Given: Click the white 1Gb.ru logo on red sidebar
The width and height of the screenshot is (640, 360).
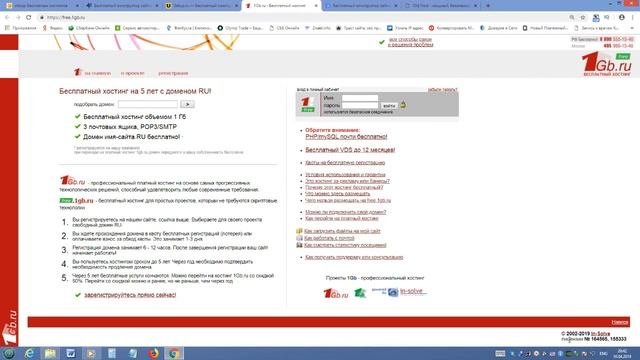Looking at the screenshot, I should tap(9, 328).
